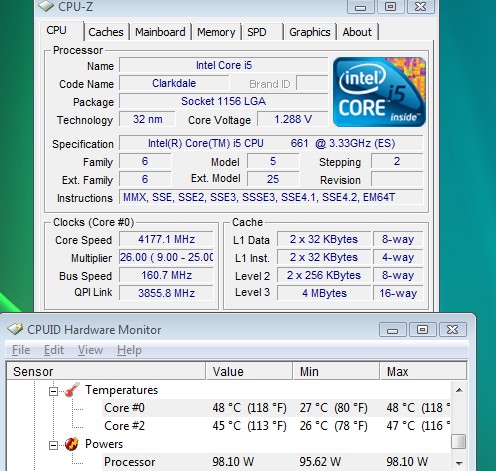Click the Bus Speed value 160.7 MHz

click(166, 275)
